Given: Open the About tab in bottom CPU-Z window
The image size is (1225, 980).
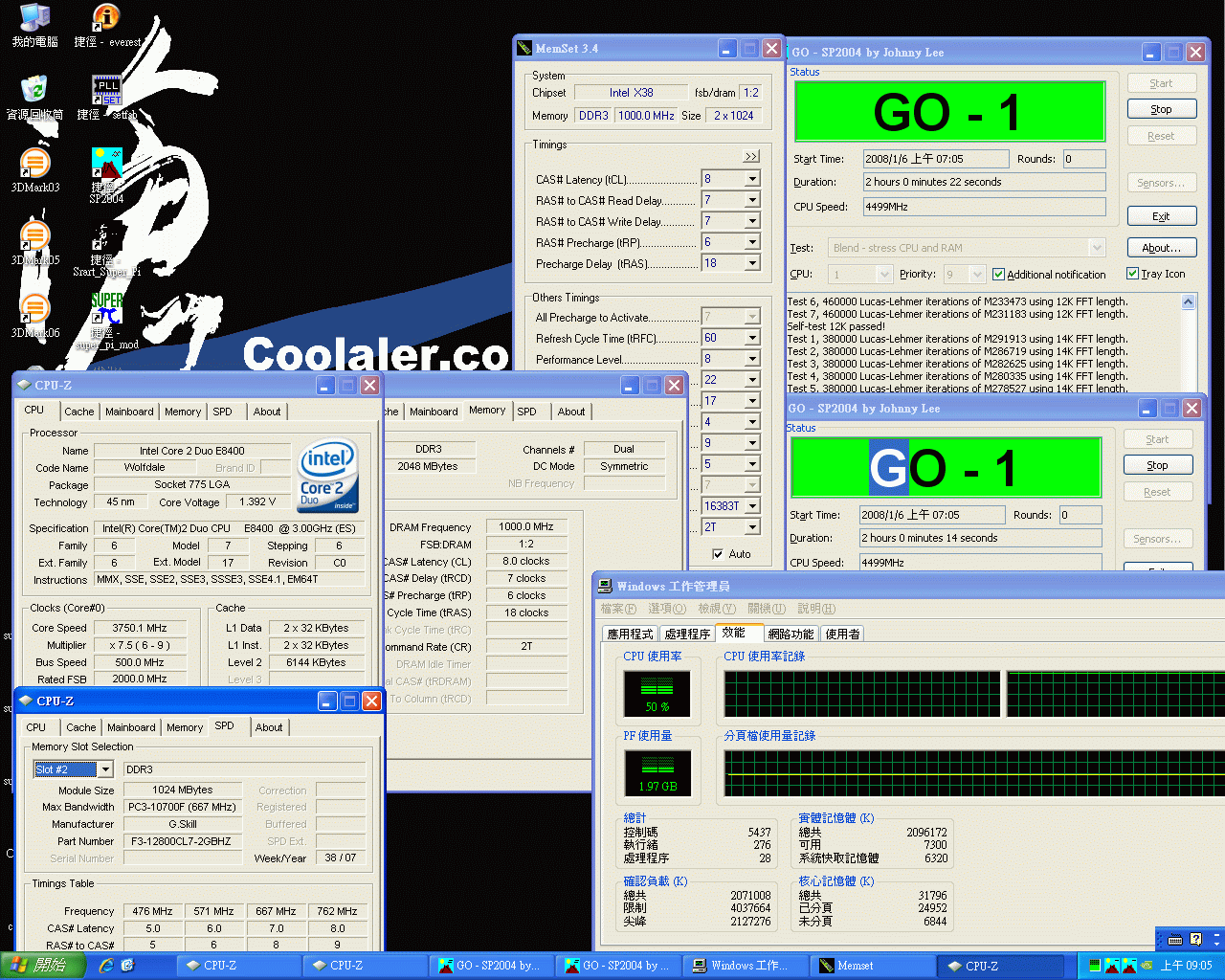Looking at the screenshot, I should 269,727.
